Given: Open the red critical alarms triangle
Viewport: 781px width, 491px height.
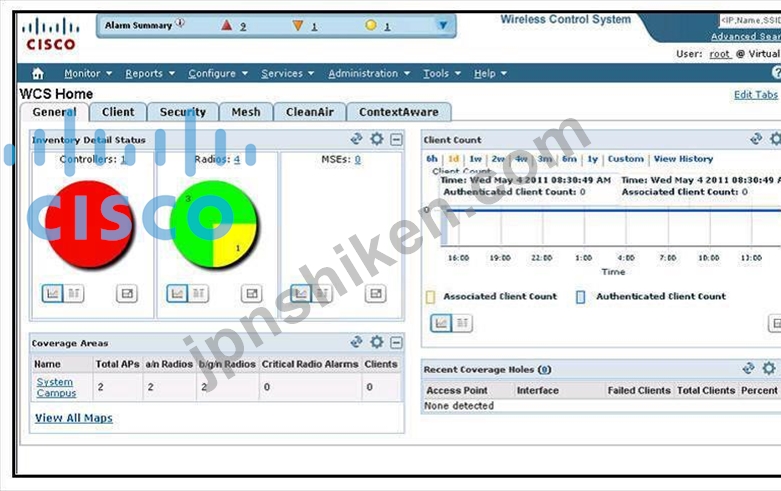Looking at the screenshot, I should pyautogui.click(x=227, y=25).
